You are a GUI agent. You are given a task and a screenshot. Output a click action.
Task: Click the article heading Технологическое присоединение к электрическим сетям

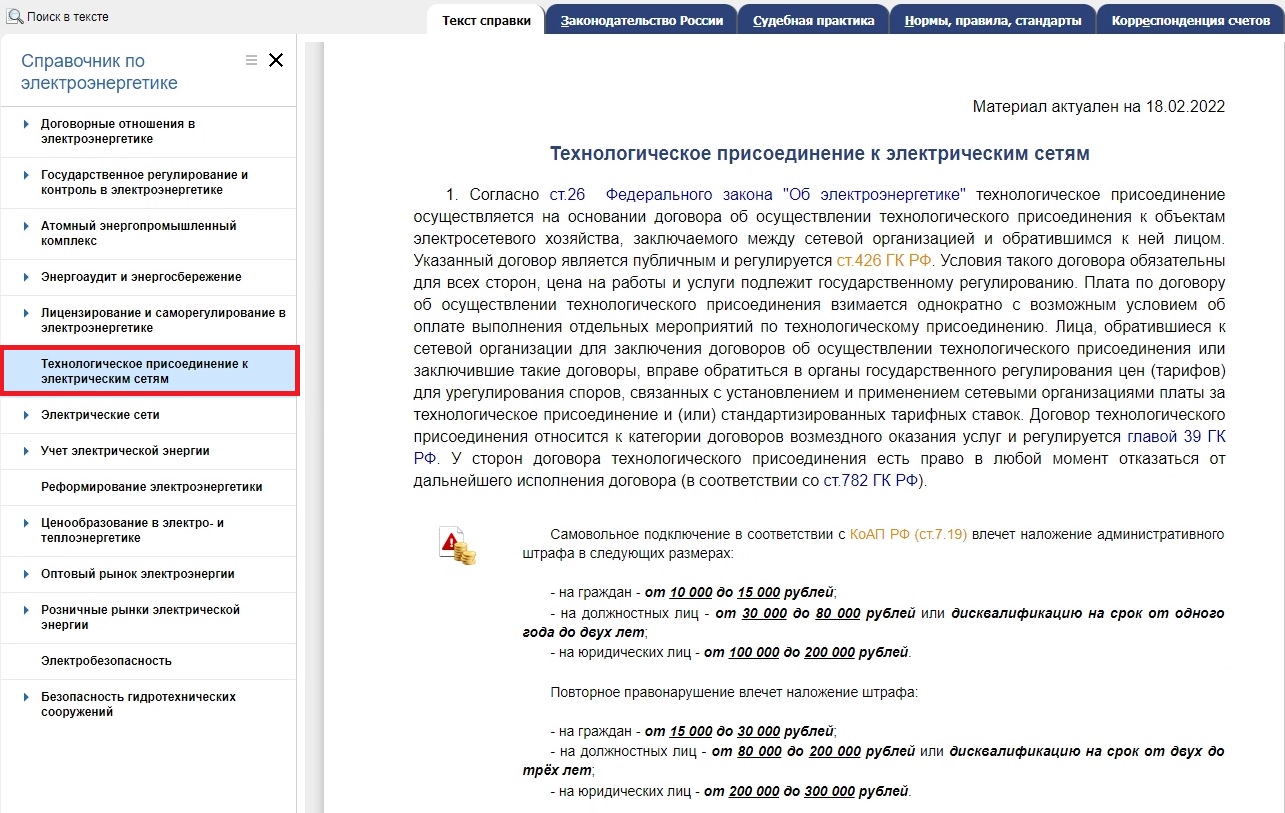pos(819,153)
